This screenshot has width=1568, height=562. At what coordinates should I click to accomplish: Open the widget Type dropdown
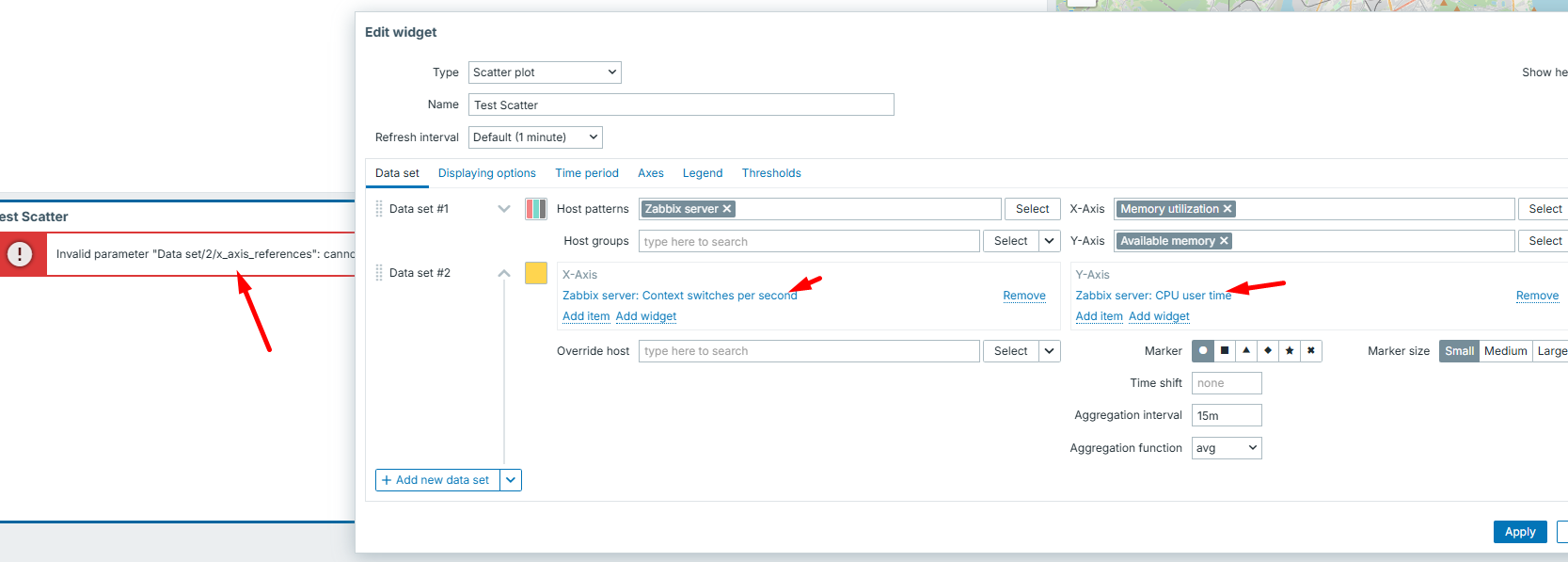545,72
